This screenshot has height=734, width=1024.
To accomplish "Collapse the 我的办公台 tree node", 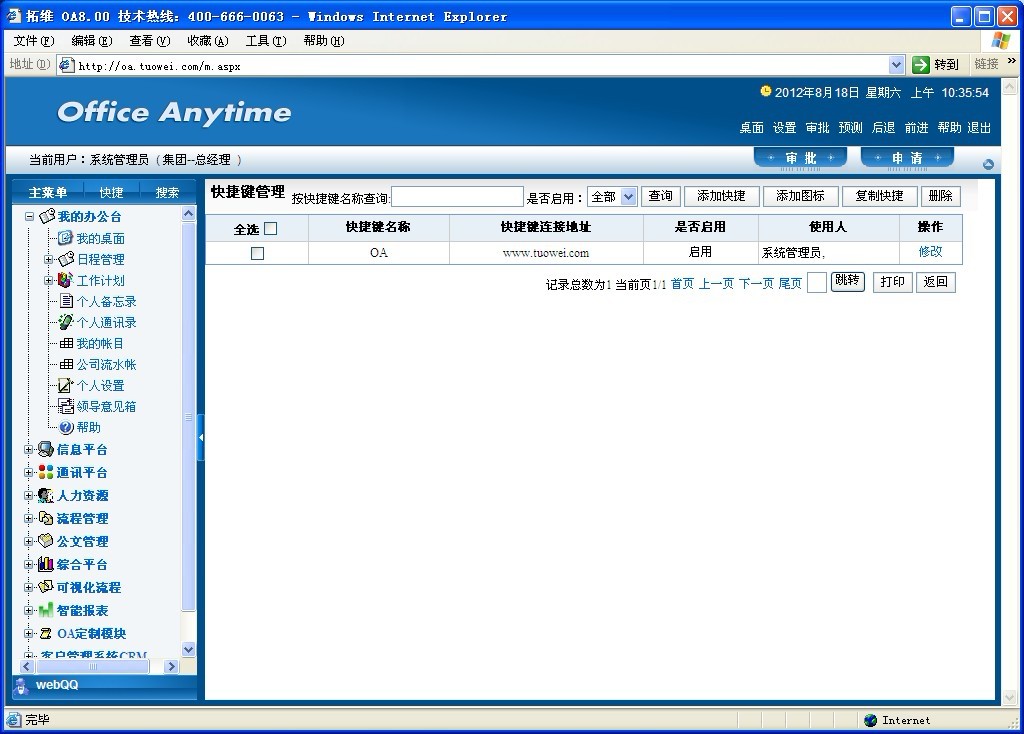I will pos(29,217).
